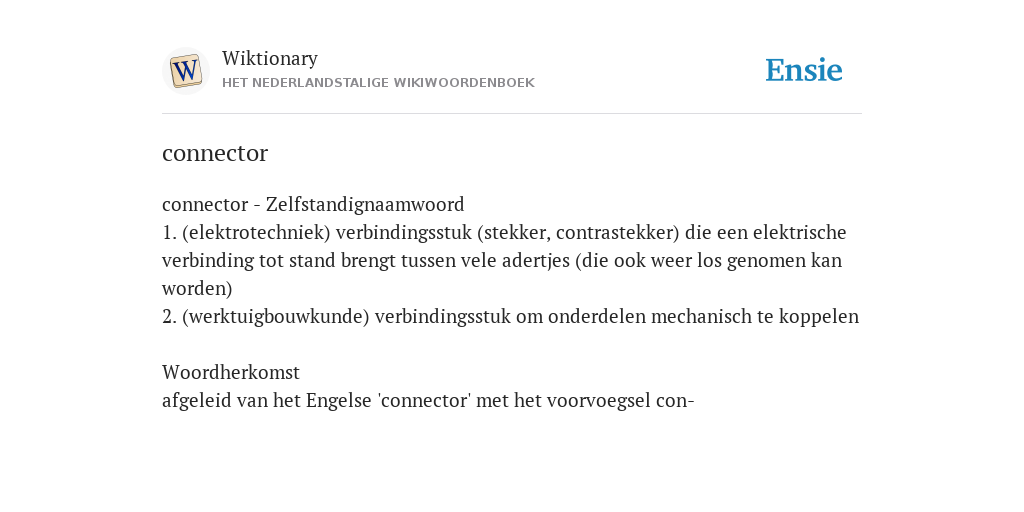
Task: Click the word '(elektrotechniek)' in definition one
Action: point(256,232)
